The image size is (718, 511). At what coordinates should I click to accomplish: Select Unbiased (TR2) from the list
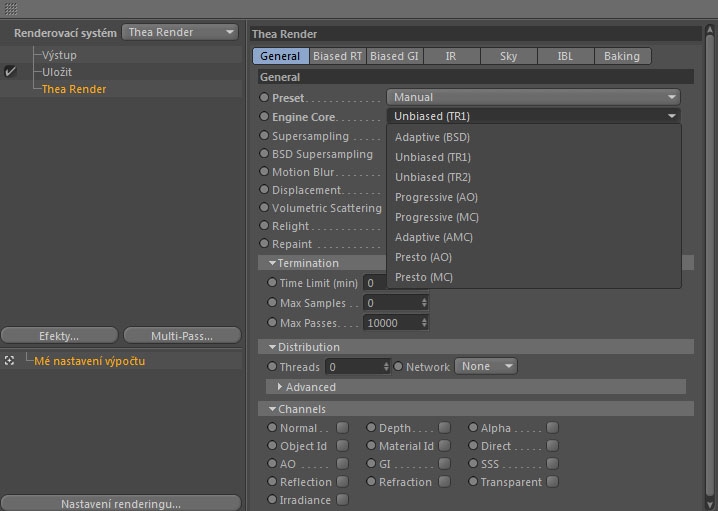coord(534,177)
